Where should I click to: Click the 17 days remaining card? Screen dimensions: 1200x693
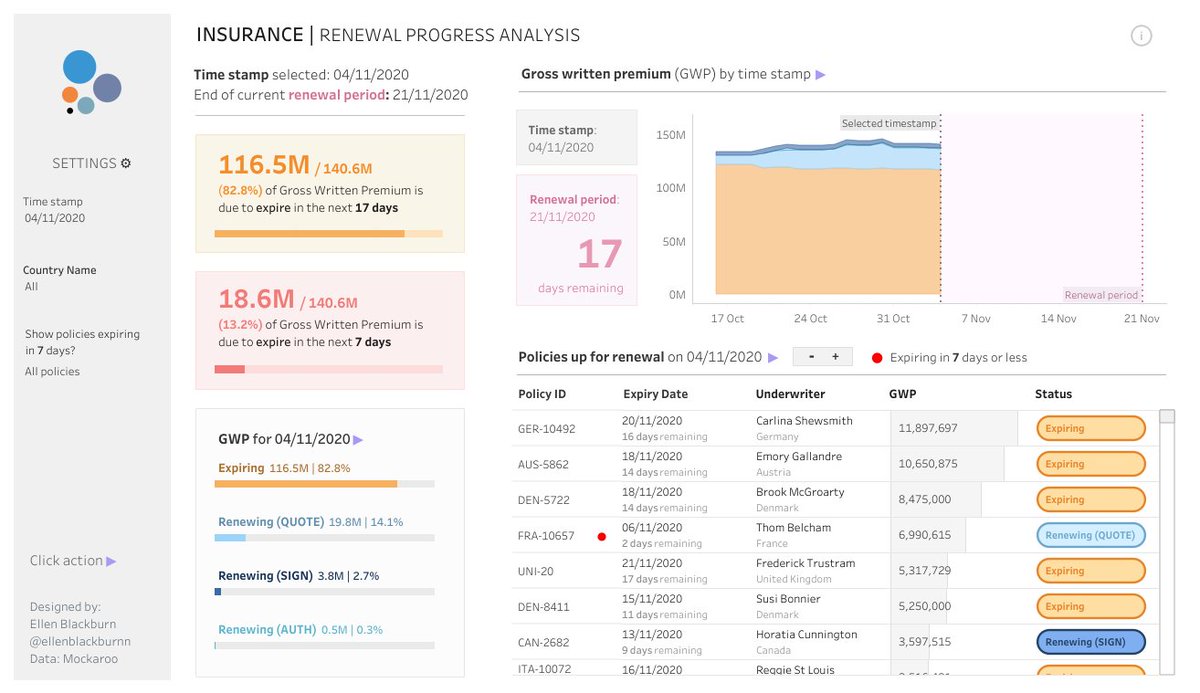576,240
